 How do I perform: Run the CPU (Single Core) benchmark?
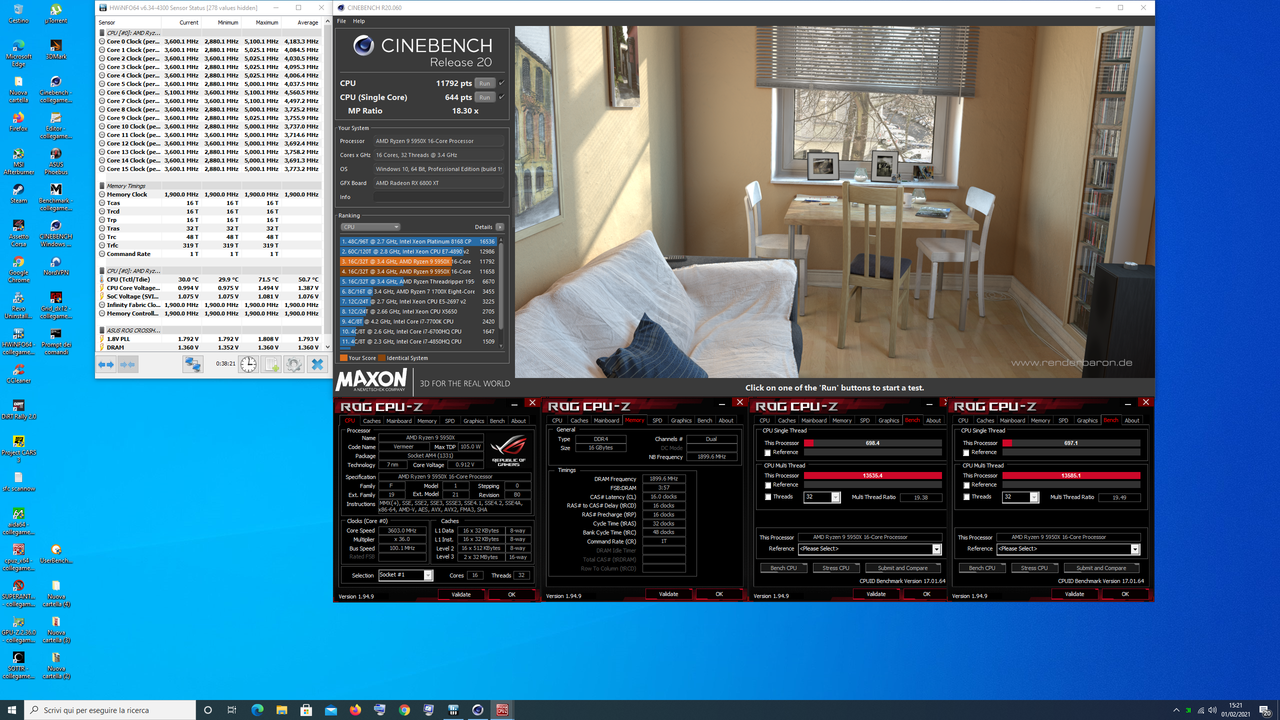tap(486, 97)
